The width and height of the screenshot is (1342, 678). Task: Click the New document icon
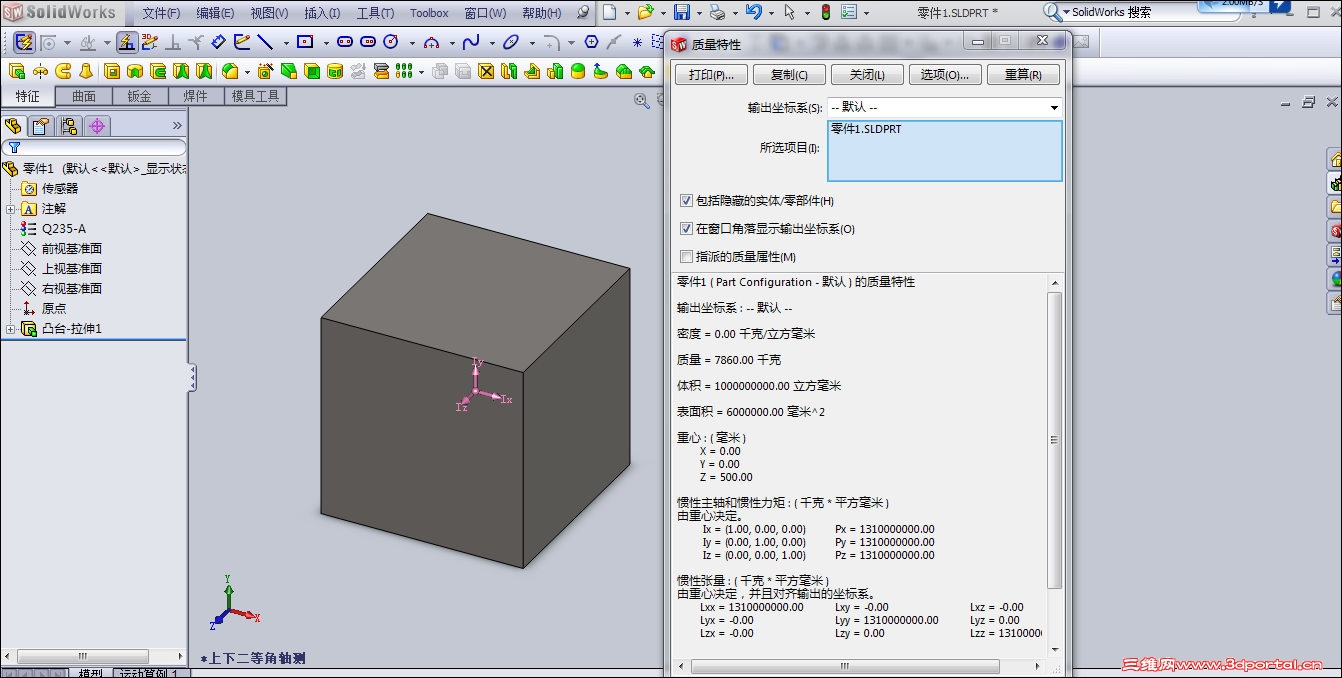tap(609, 12)
